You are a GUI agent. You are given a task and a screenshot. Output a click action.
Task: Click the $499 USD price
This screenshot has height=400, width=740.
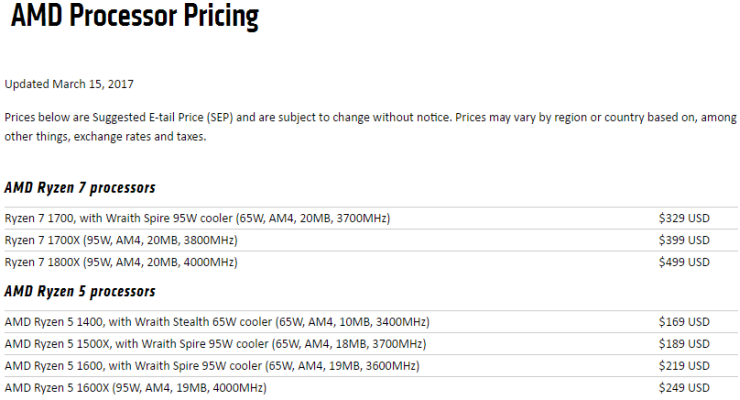[x=684, y=262]
